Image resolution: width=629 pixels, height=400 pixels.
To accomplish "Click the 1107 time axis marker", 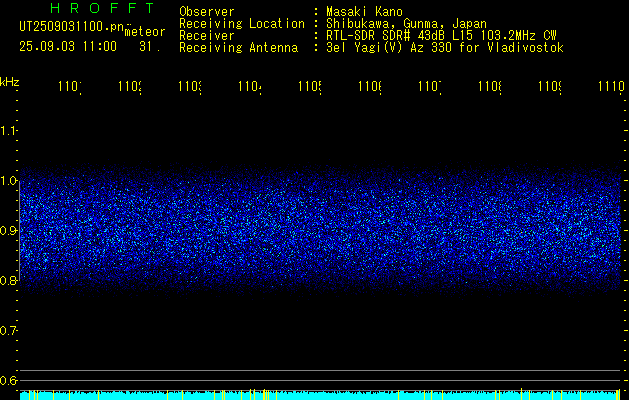I will (430, 87).
